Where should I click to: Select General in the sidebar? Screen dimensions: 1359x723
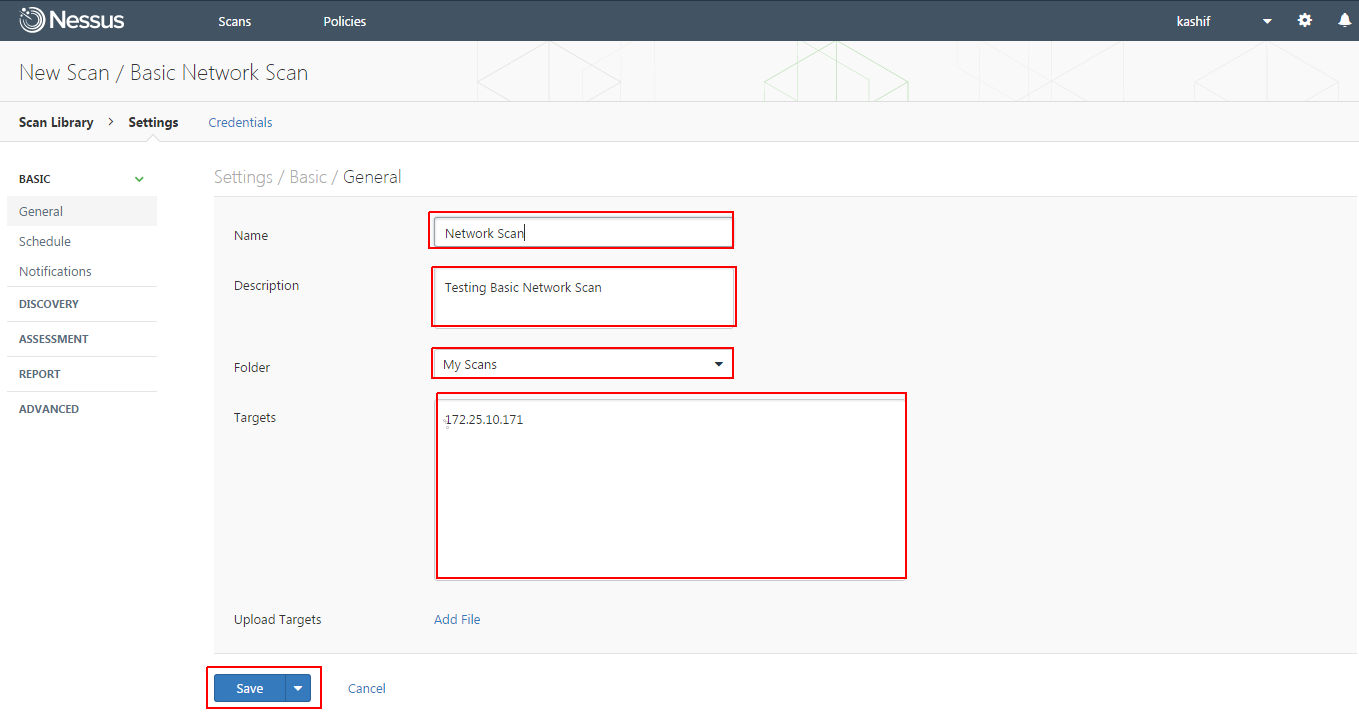pyautogui.click(x=82, y=211)
